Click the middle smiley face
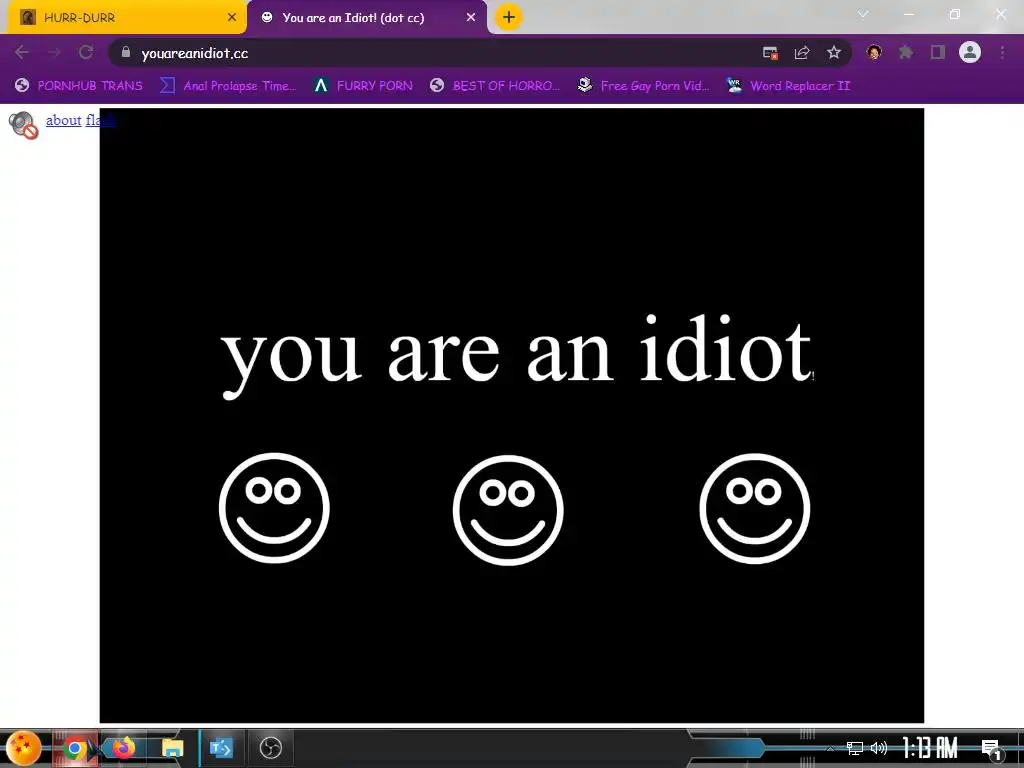 coord(508,510)
